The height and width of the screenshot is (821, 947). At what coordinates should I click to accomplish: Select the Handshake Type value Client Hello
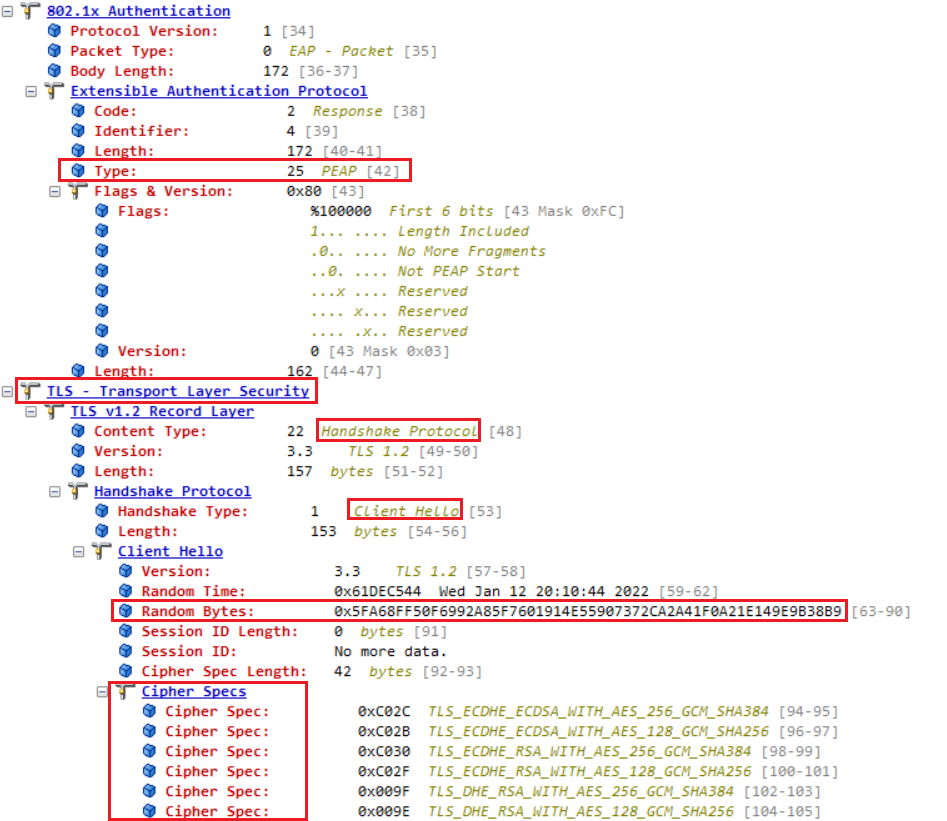[406, 512]
